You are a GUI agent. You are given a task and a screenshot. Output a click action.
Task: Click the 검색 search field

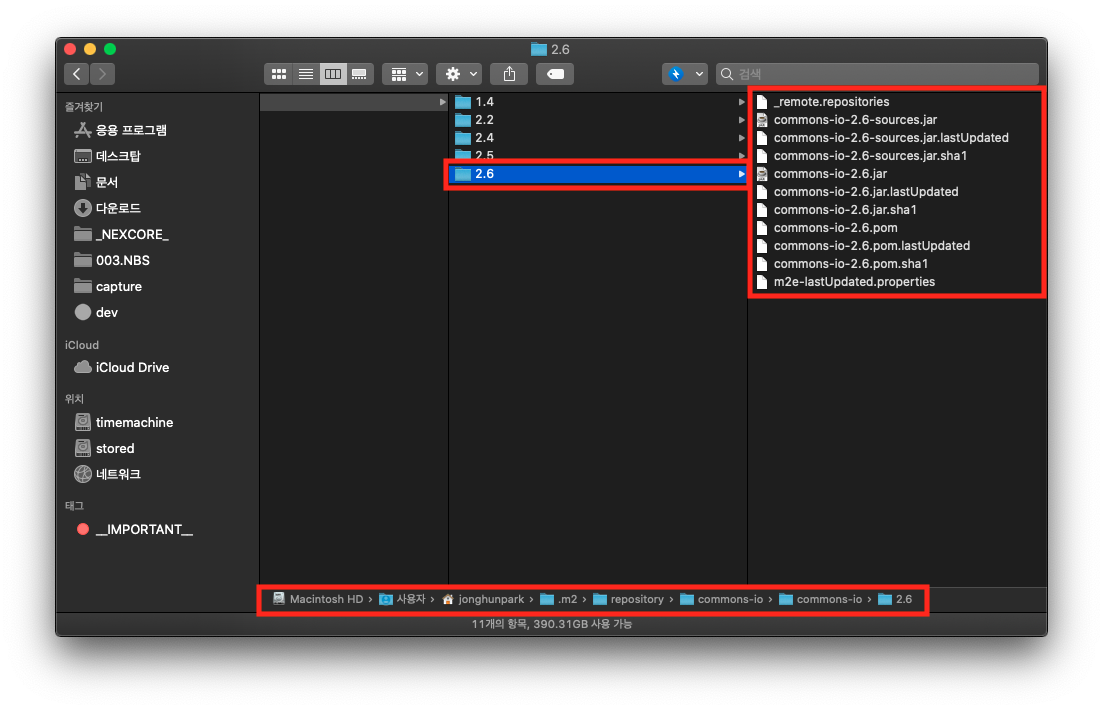[x=885, y=74]
